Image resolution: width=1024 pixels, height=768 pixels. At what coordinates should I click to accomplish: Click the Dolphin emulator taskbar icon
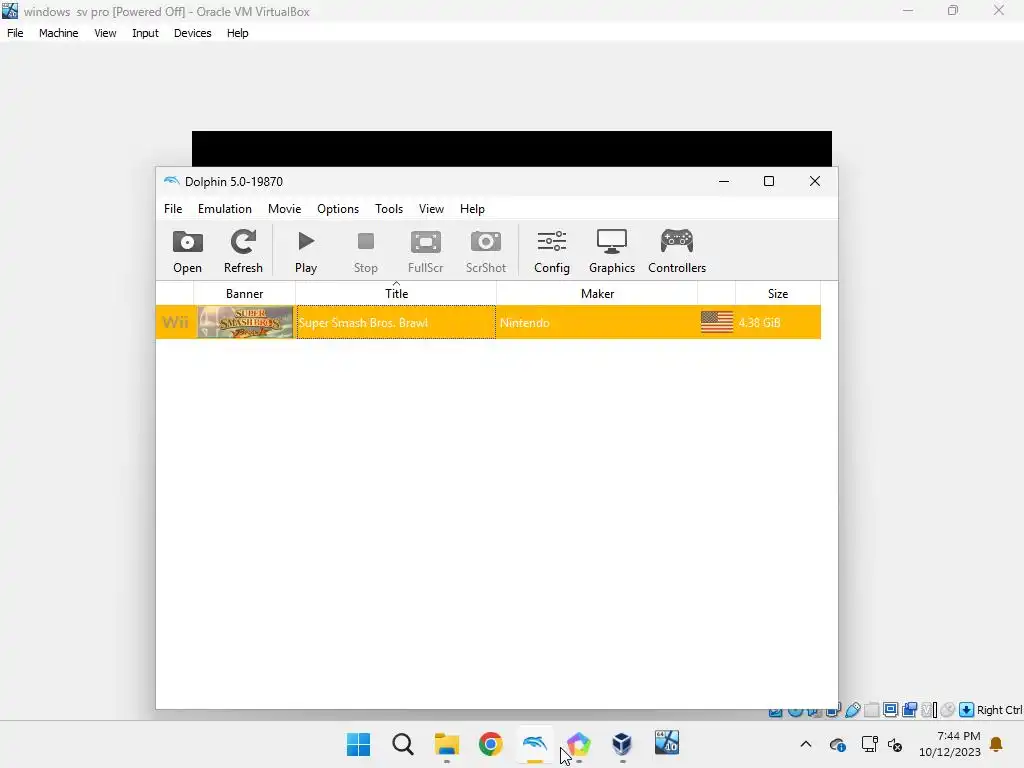point(535,744)
